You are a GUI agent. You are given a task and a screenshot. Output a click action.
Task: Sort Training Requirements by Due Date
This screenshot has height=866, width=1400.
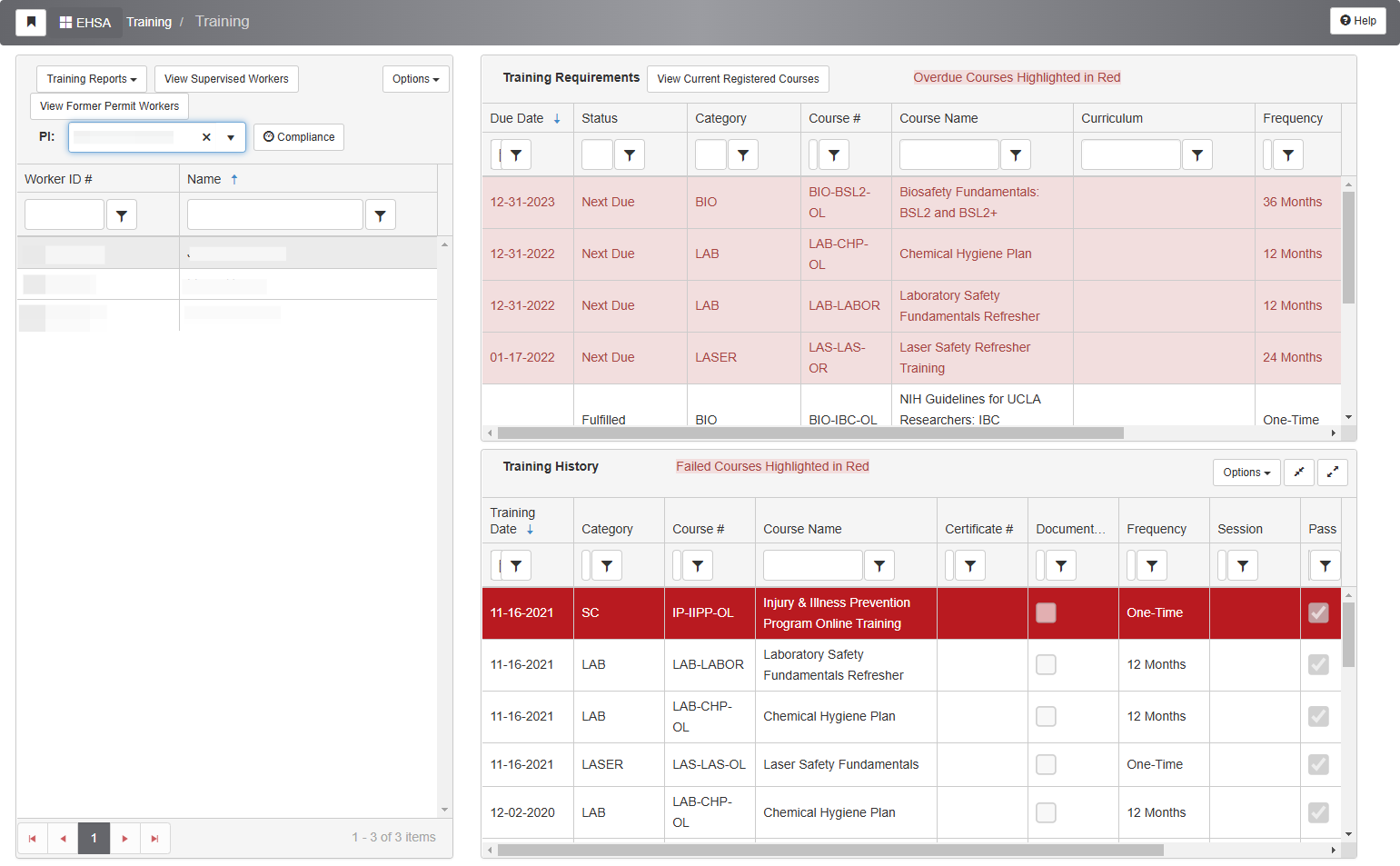525,118
